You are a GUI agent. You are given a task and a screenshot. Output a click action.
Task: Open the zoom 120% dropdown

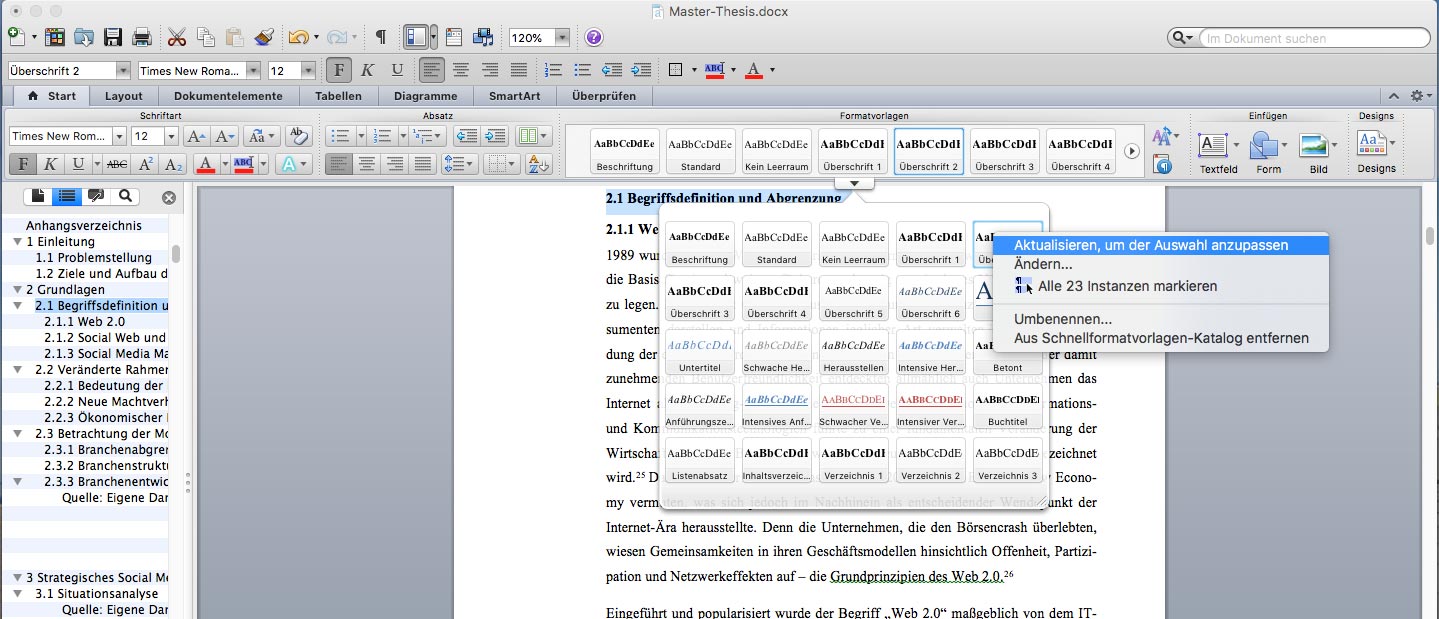tap(562, 38)
